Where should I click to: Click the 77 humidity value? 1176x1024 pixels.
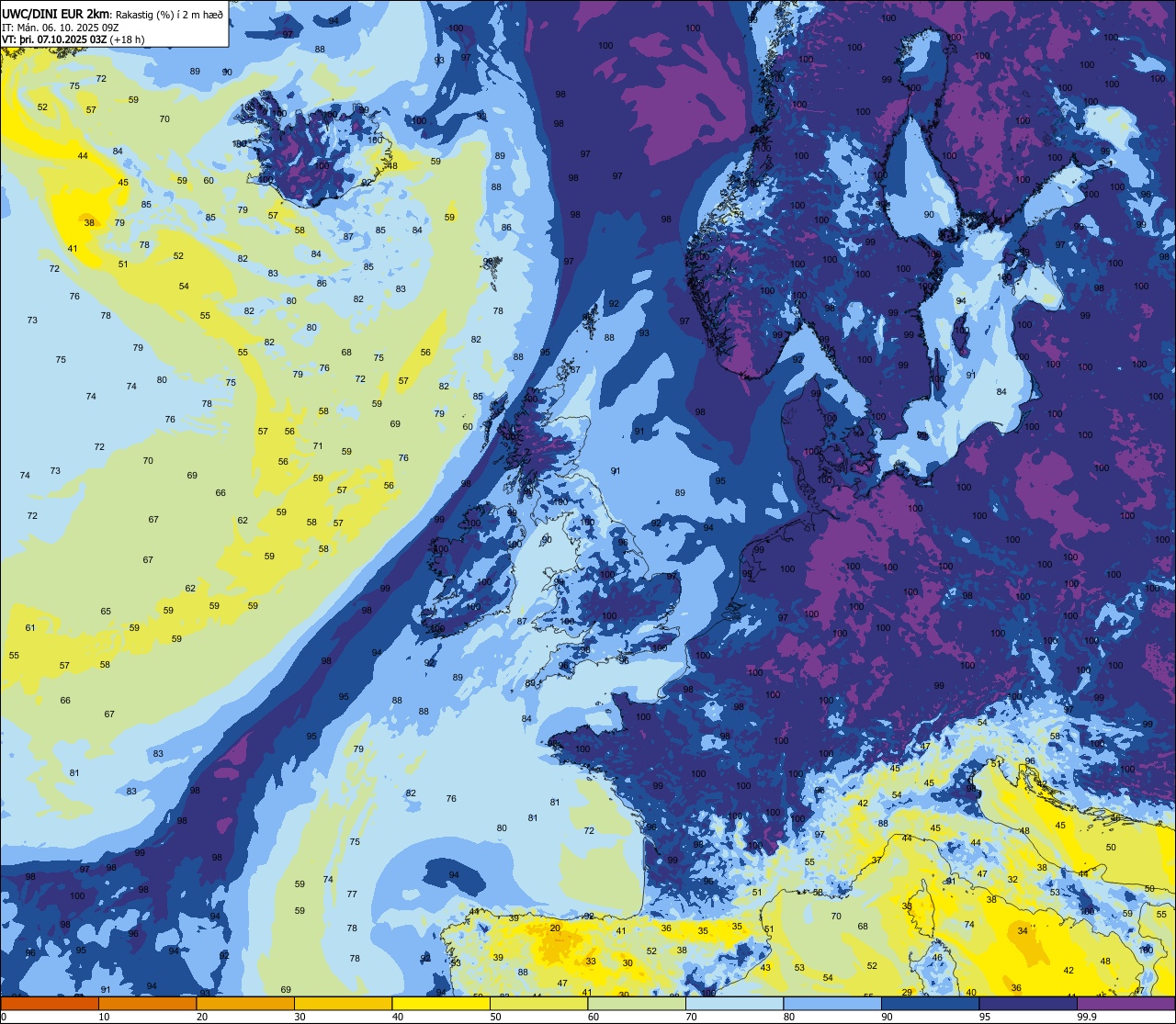tap(352, 894)
